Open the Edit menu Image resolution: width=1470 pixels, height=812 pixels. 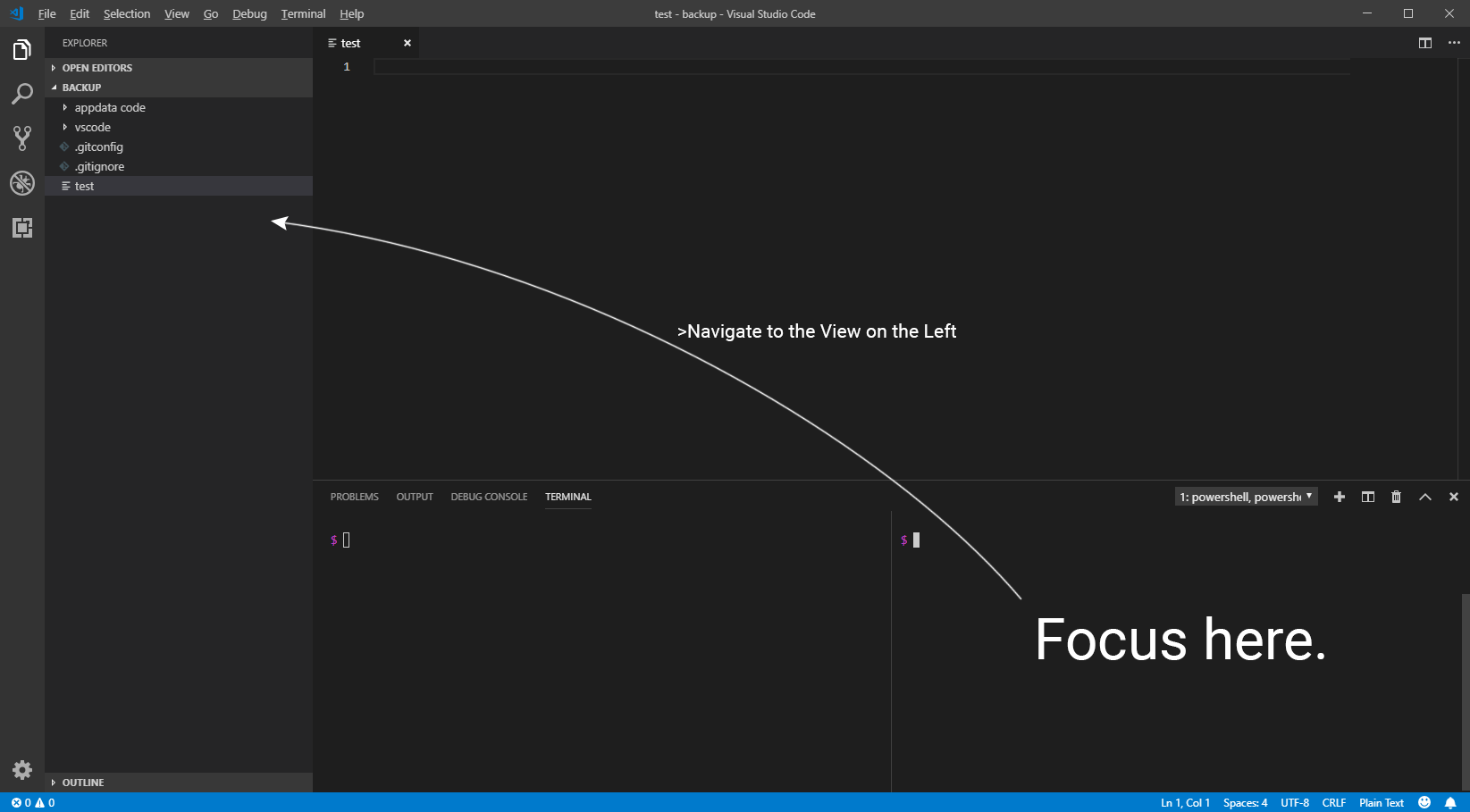(x=80, y=13)
